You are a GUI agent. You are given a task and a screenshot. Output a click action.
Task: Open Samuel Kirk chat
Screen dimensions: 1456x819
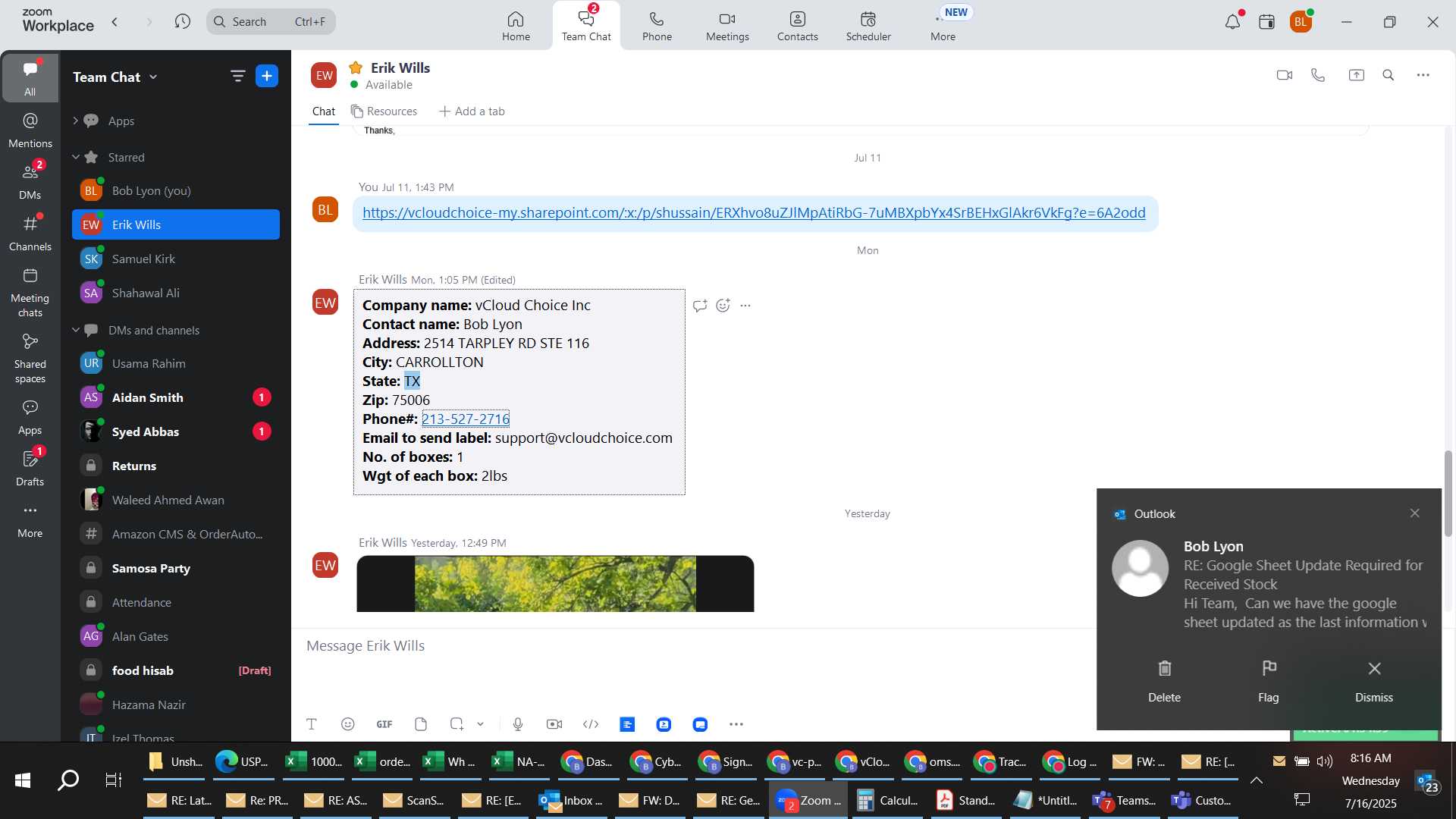[x=176, y=259]
